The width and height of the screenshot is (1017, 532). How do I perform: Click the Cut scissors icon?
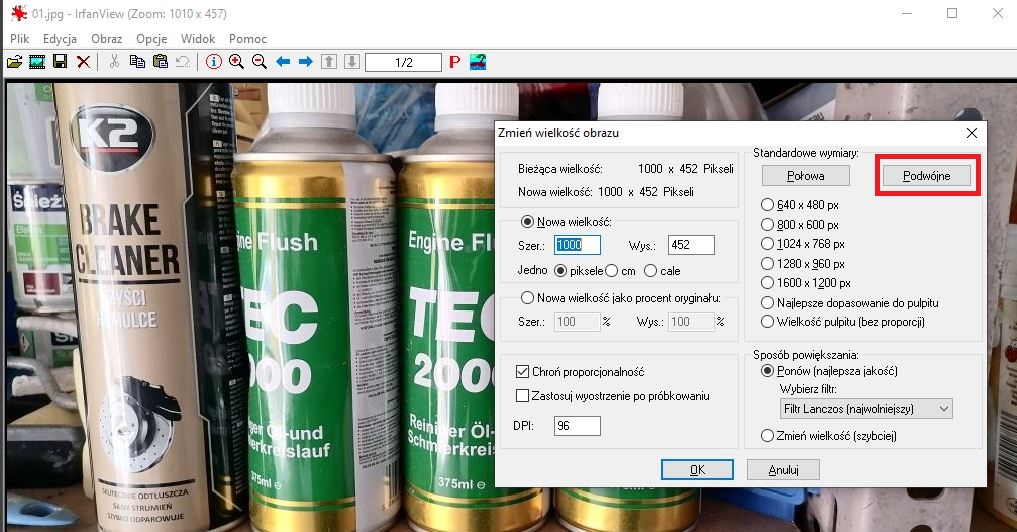(114, 62)
